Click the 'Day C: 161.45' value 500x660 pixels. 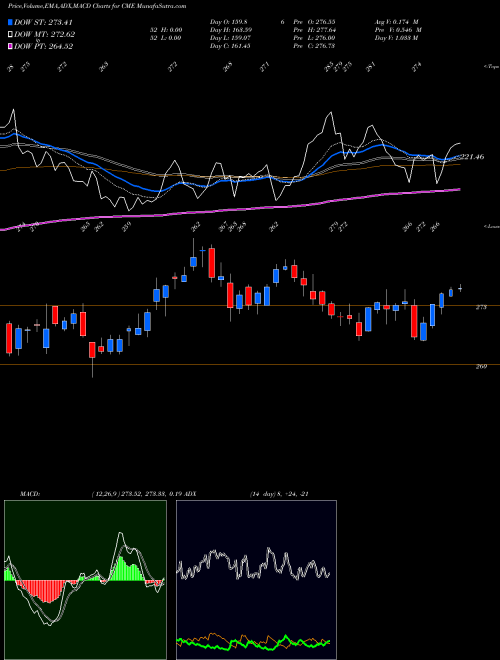230,46
